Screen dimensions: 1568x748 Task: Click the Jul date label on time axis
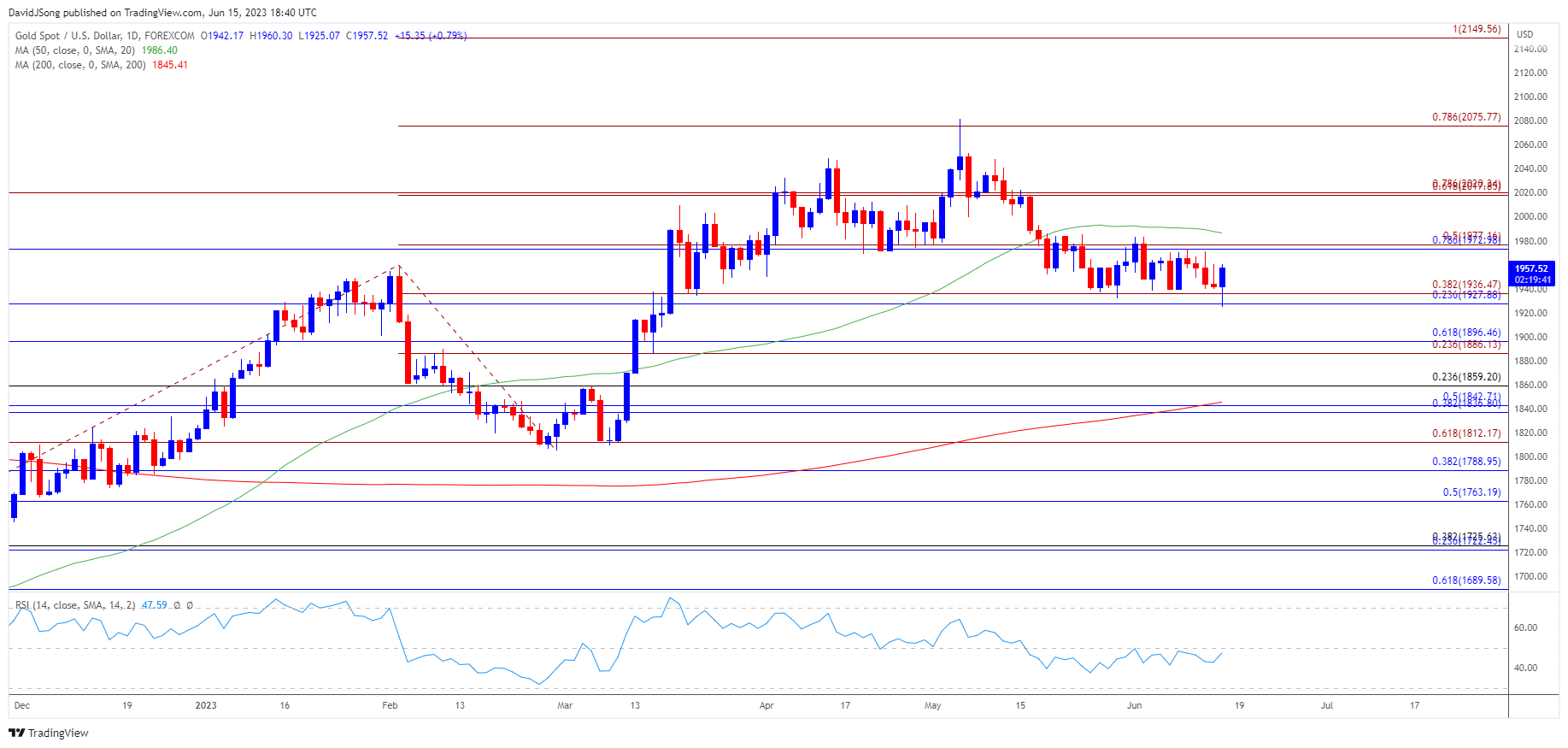(1327, 705)
